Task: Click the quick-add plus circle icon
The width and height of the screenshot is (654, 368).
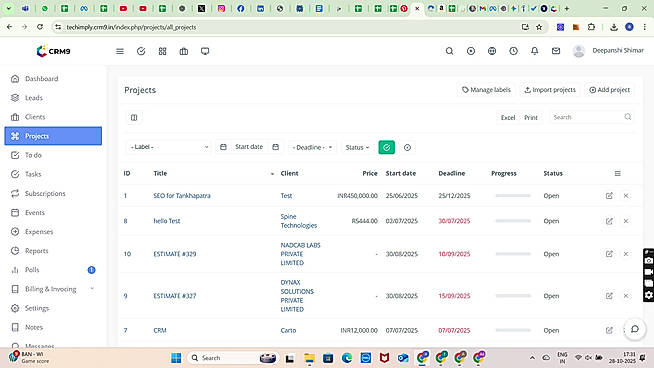Action: [x=470, y=51]
